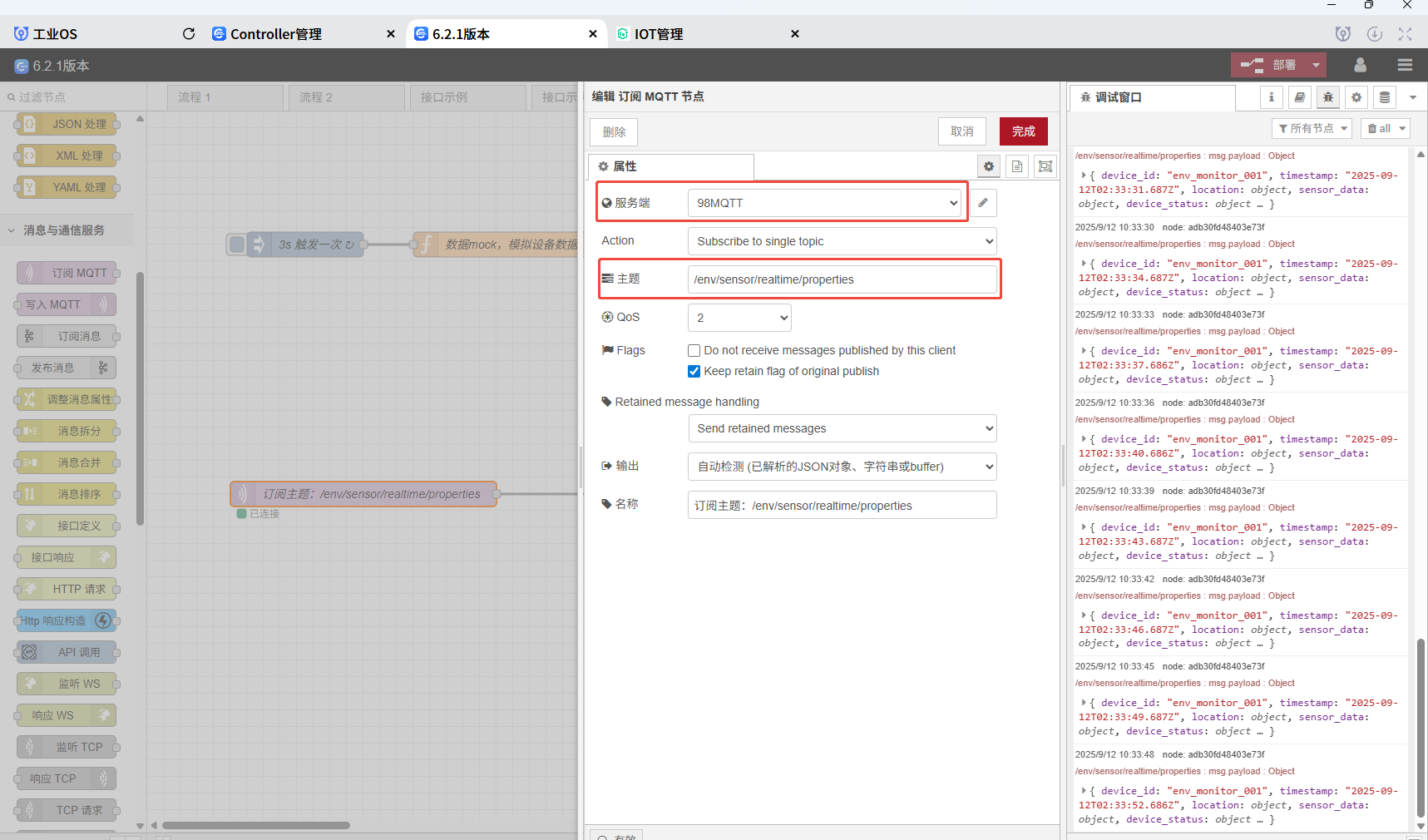Click the 取消 button
This screenshot has width=1428, height=840.
click(962, 131)
